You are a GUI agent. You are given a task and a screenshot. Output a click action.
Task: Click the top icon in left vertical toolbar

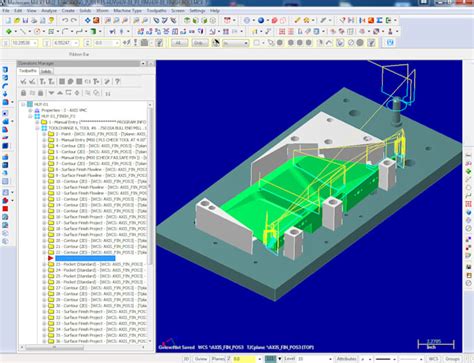click(x=5, y=70)
